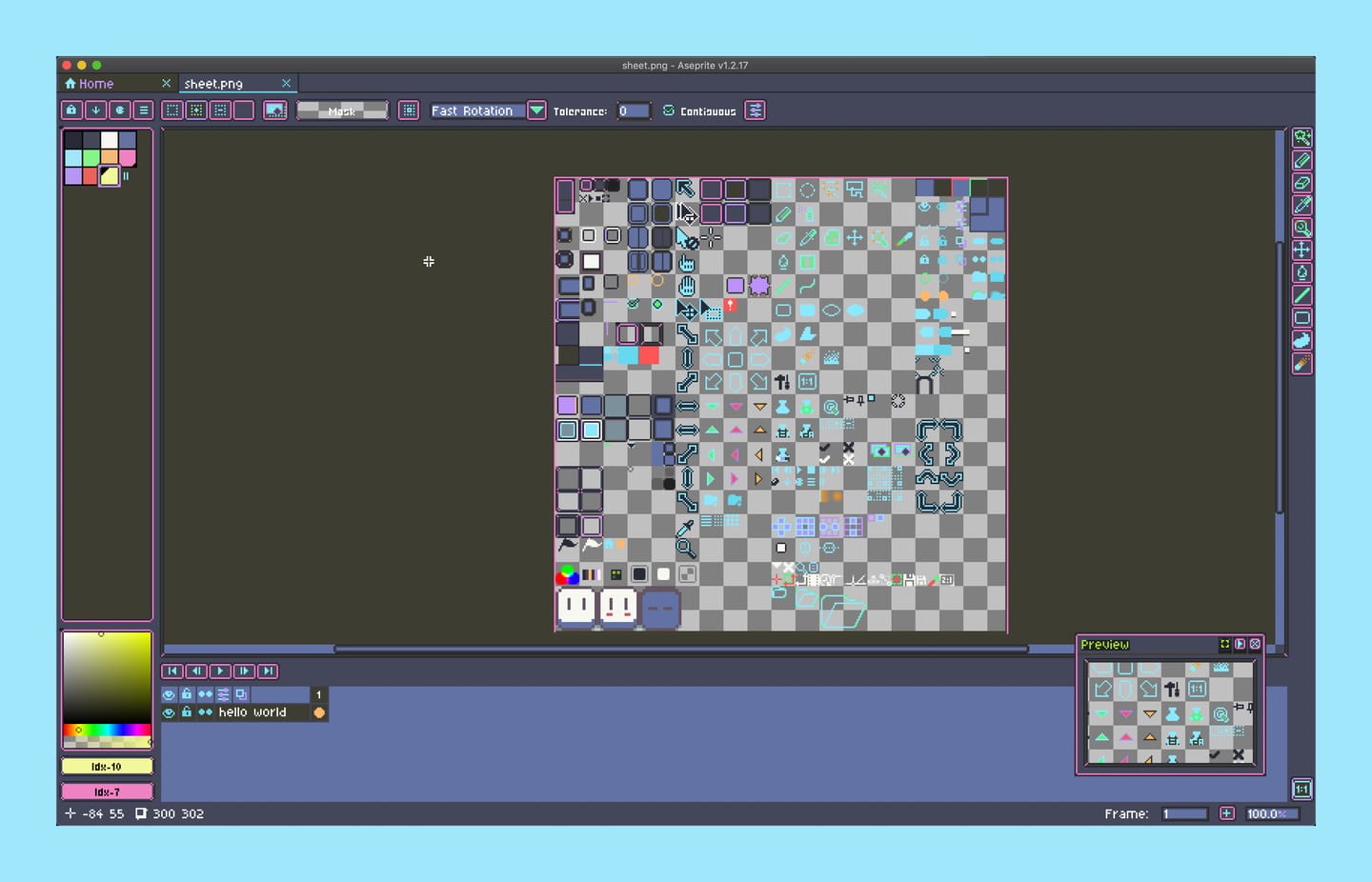Choose the Zoom tool
This screenshot has height=882, width=1372.
[1301, 228]
